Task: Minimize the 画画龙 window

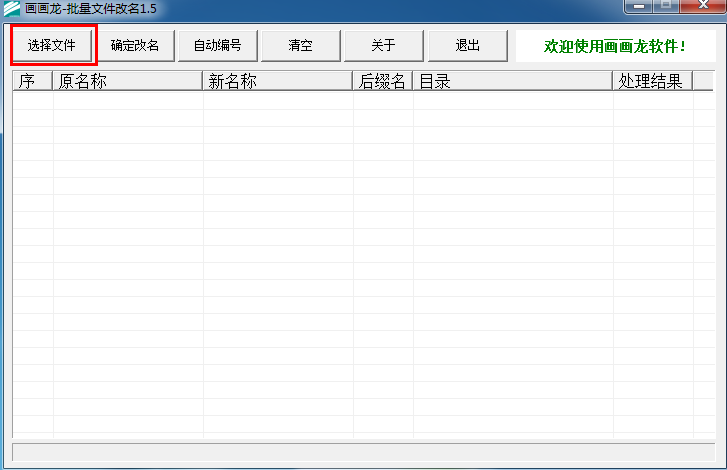Action: pyautogui.click(x=639, y=6)
